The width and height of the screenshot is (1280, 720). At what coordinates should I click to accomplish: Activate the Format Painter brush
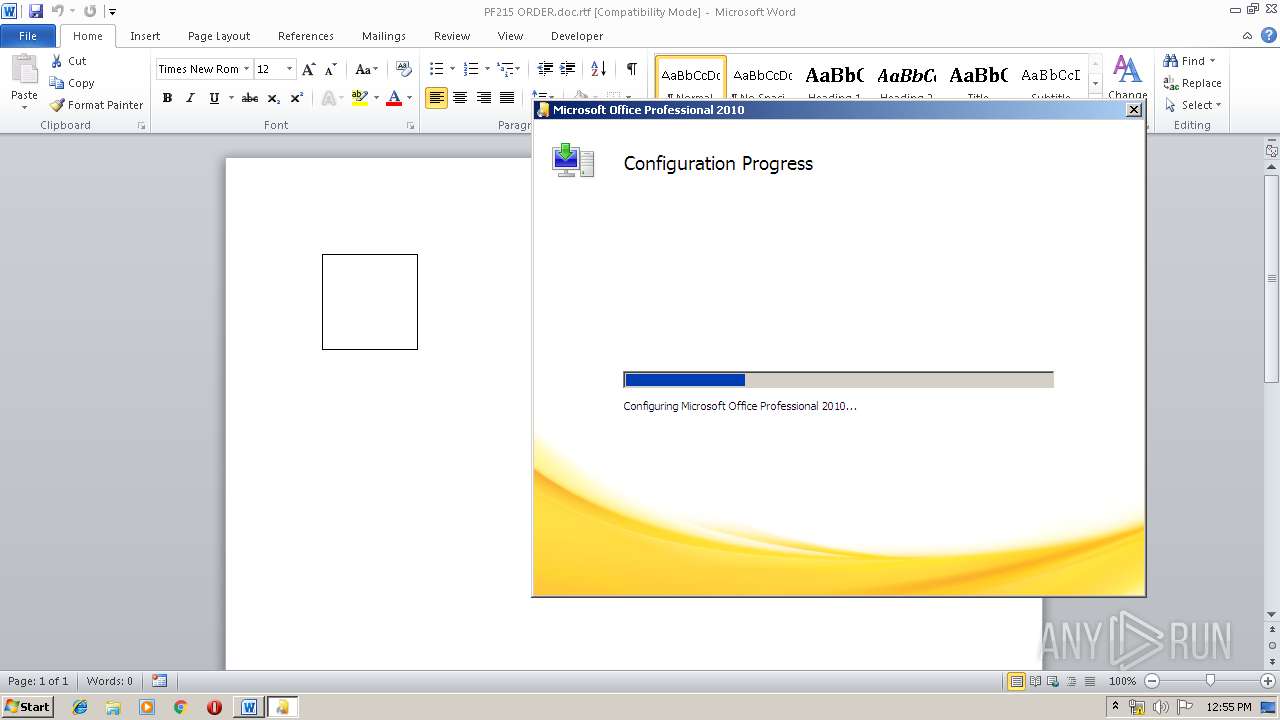pos(57,105)
